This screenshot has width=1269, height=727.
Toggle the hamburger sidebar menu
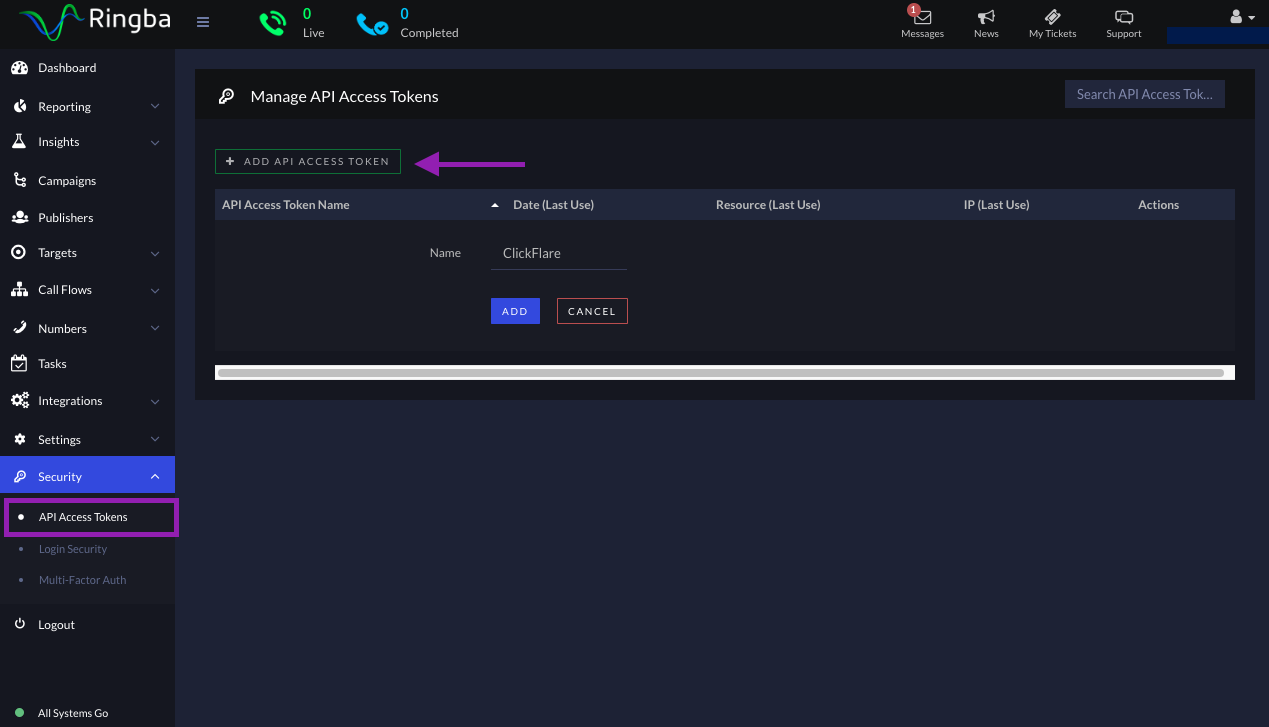click(203, 22)
